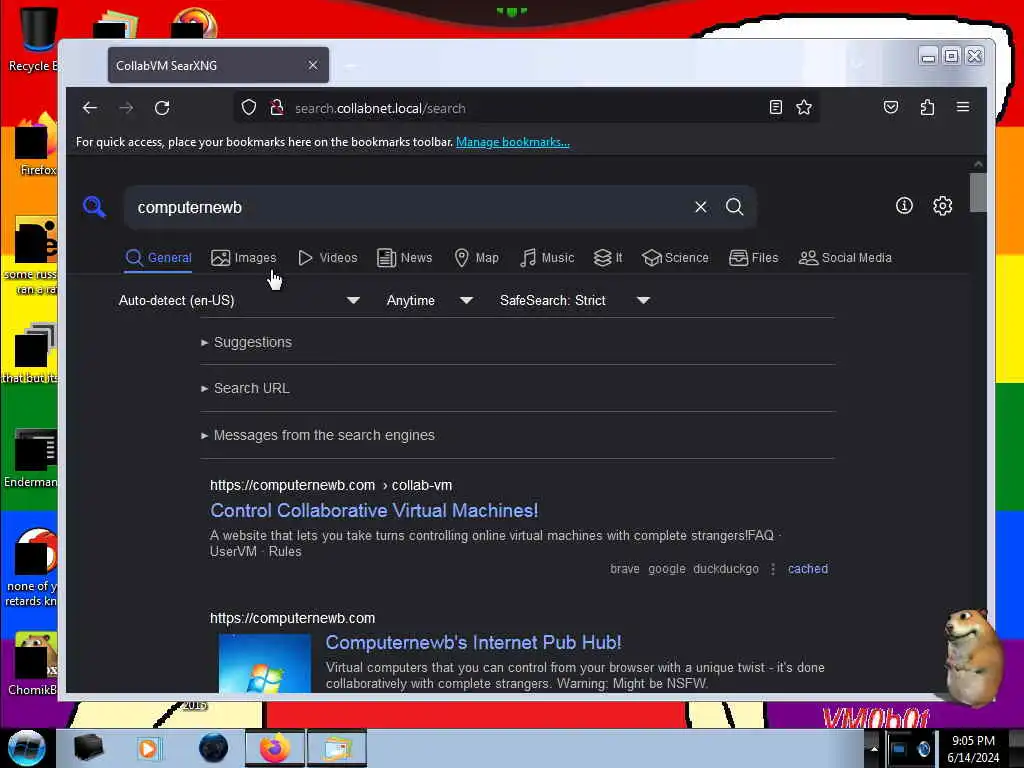Viewport: 1024px width, 768px height.
Task: Toggle reader view in the address bar
Action: point(775,108)
